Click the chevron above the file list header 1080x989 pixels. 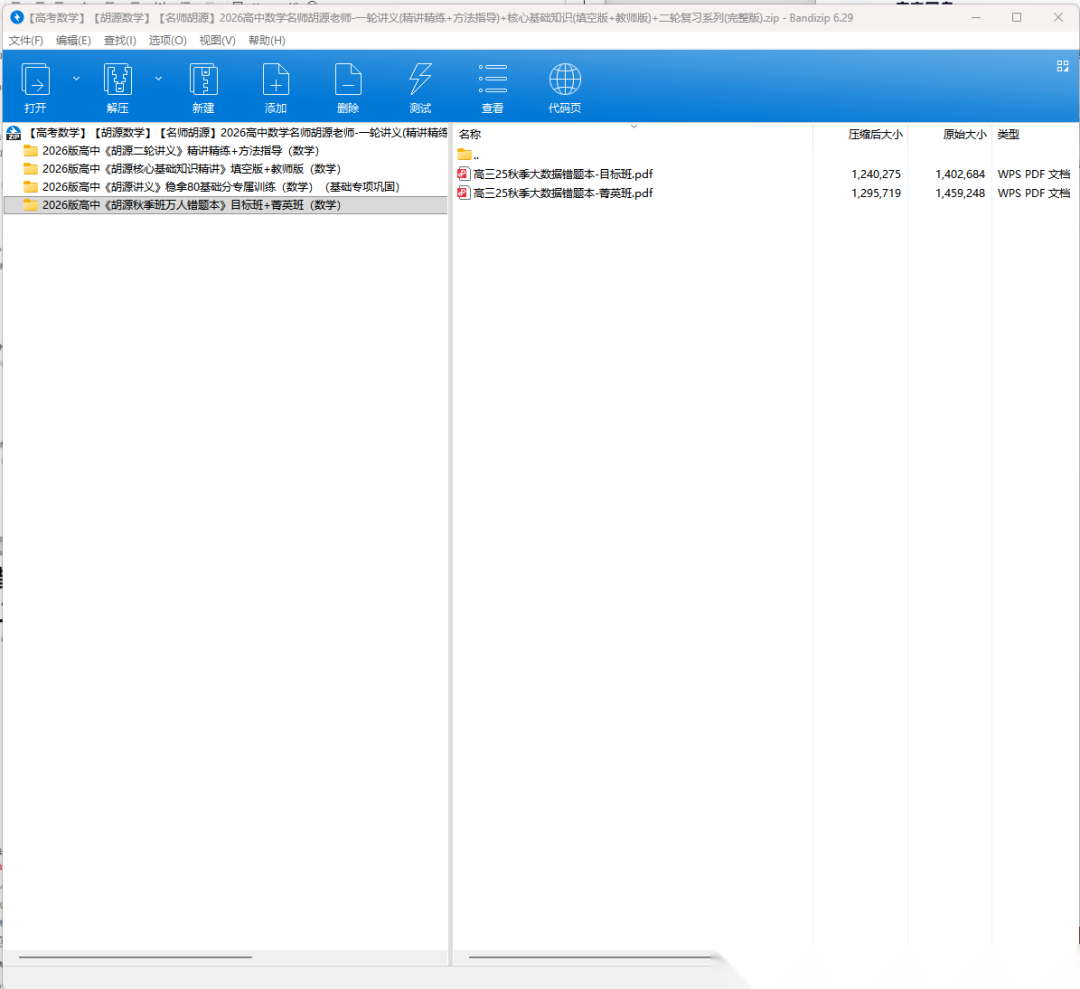pyautogui.click(x=633, y=126)
